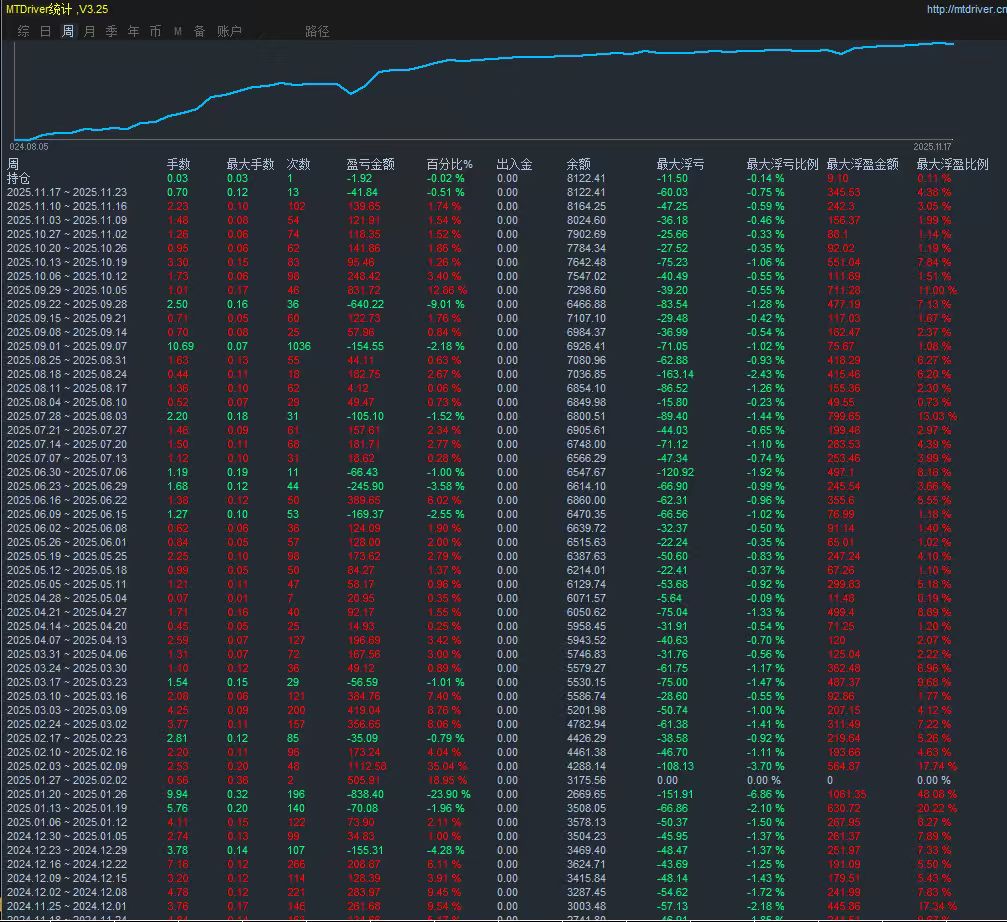The height and width of the screenshot is (922, 1007).
Task: Click the 余额 balance column header
Action: [x=578, y=164]
